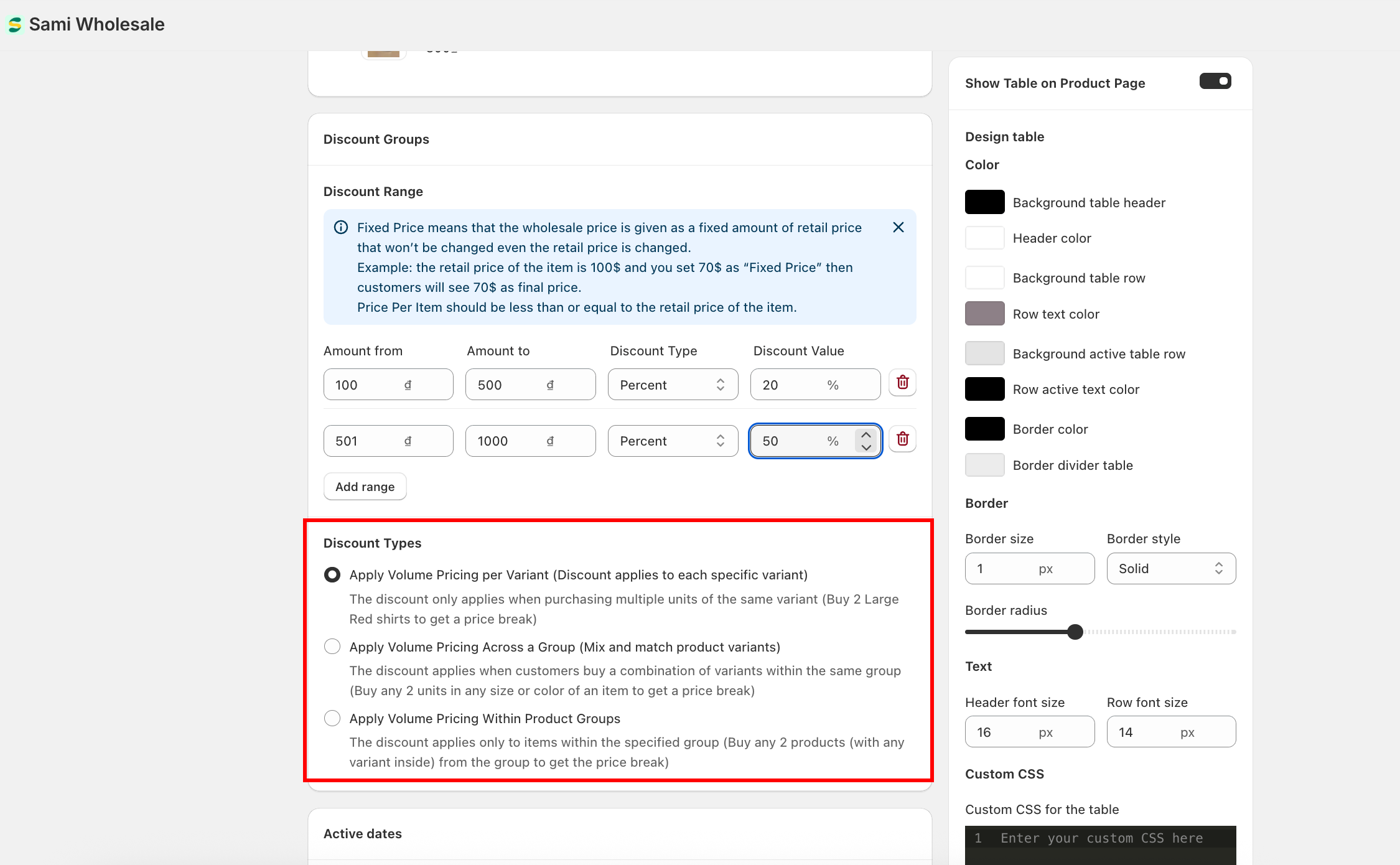Click the Sami Wholesale logo icon

15,25
